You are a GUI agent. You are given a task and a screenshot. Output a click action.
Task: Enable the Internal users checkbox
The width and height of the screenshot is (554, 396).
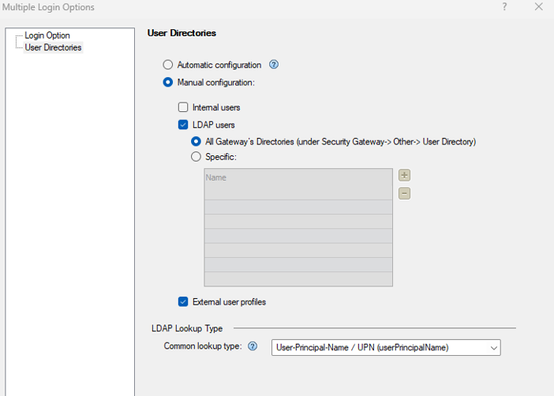[183, 107]
